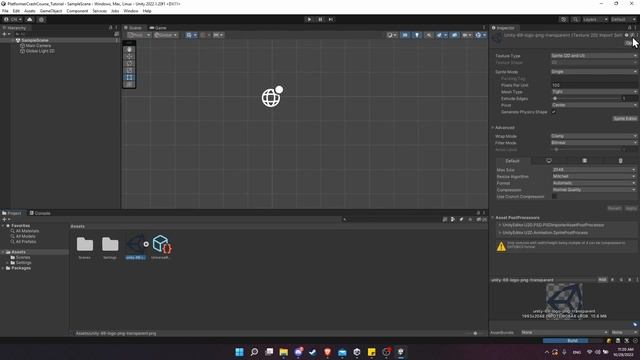Image resolution: width=640 pixels, height=360 pixels.
Task: Switch to the Game tab
Action: 158,28
